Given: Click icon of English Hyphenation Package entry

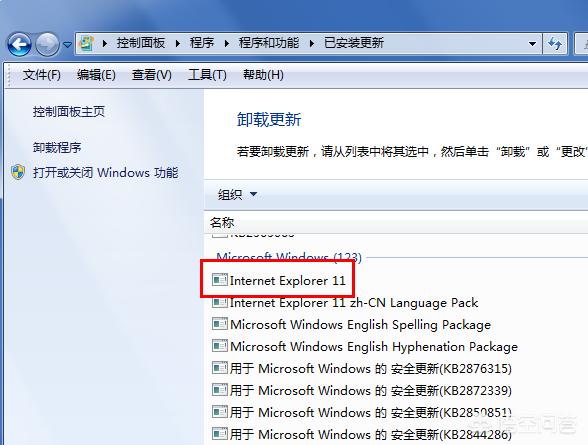Looking at the screenshot, I should click(220, 346).
